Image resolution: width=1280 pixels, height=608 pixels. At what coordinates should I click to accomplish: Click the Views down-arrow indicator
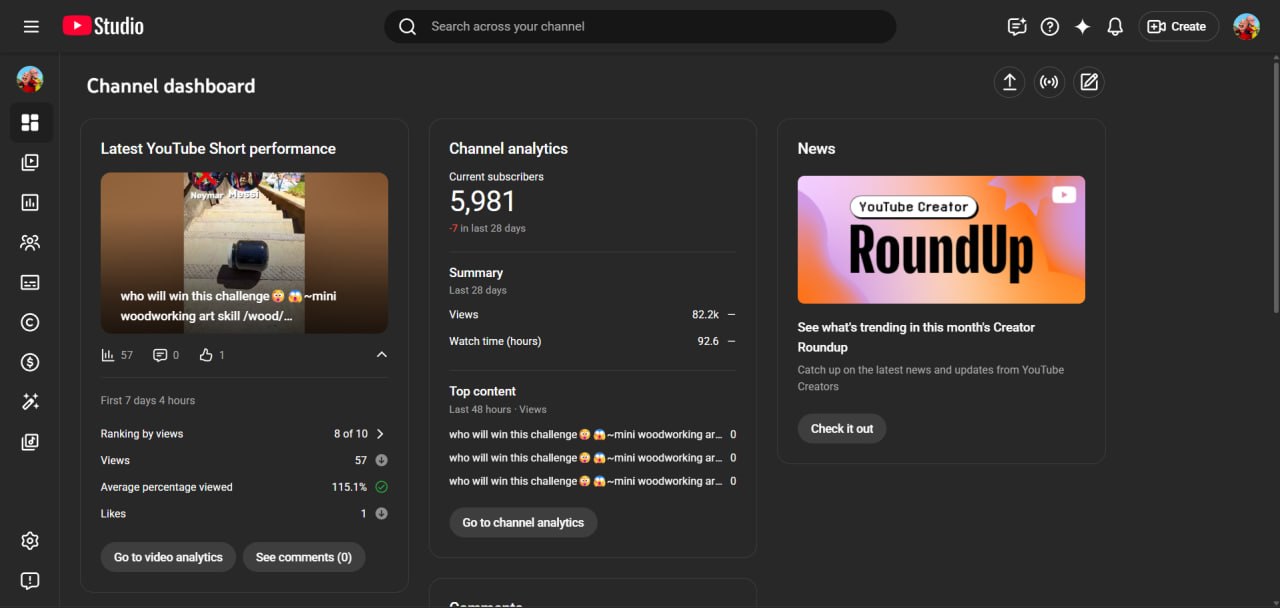pos(381,461)
